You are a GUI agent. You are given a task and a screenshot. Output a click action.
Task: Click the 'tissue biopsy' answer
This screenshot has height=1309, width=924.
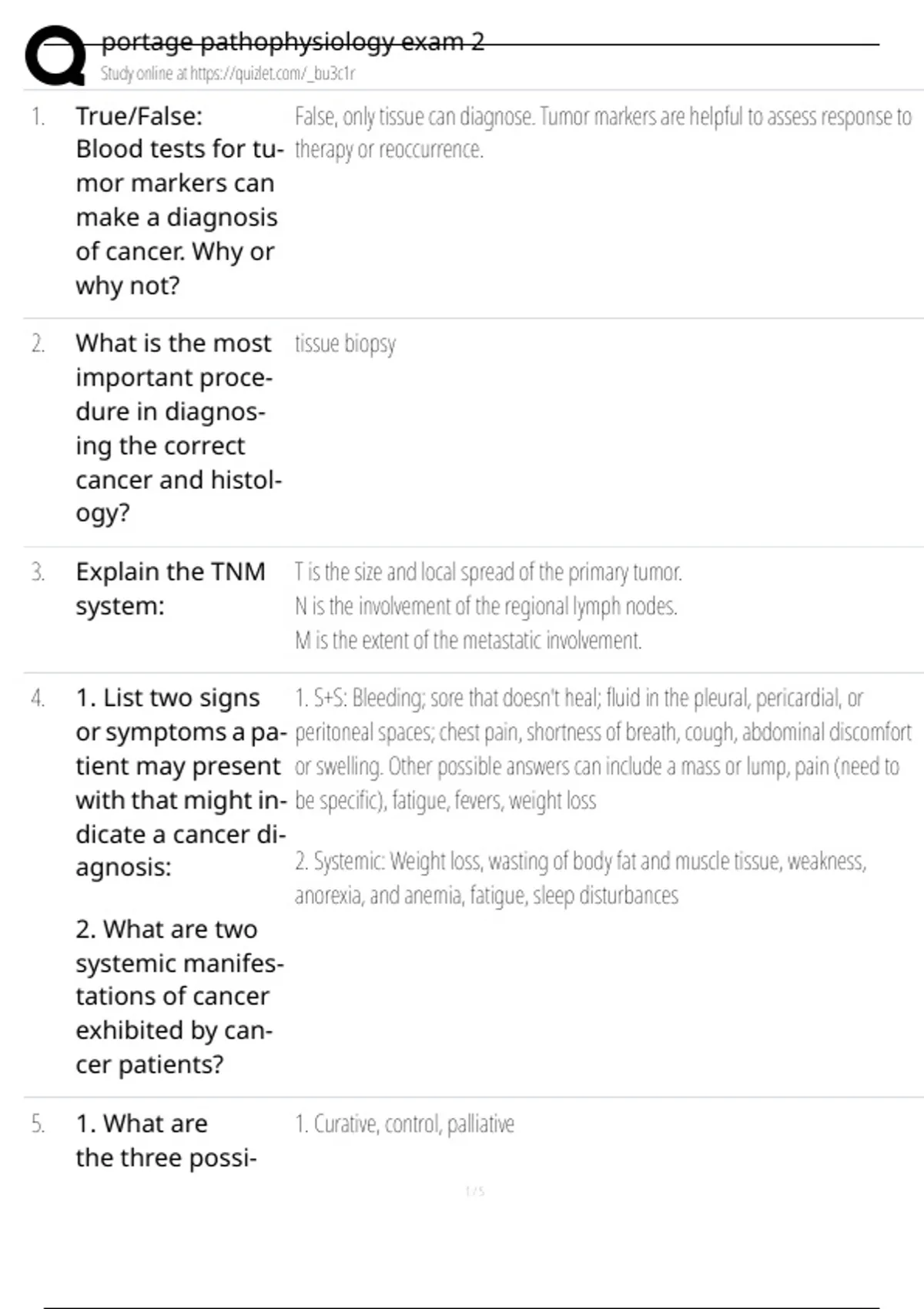[345, 343]
